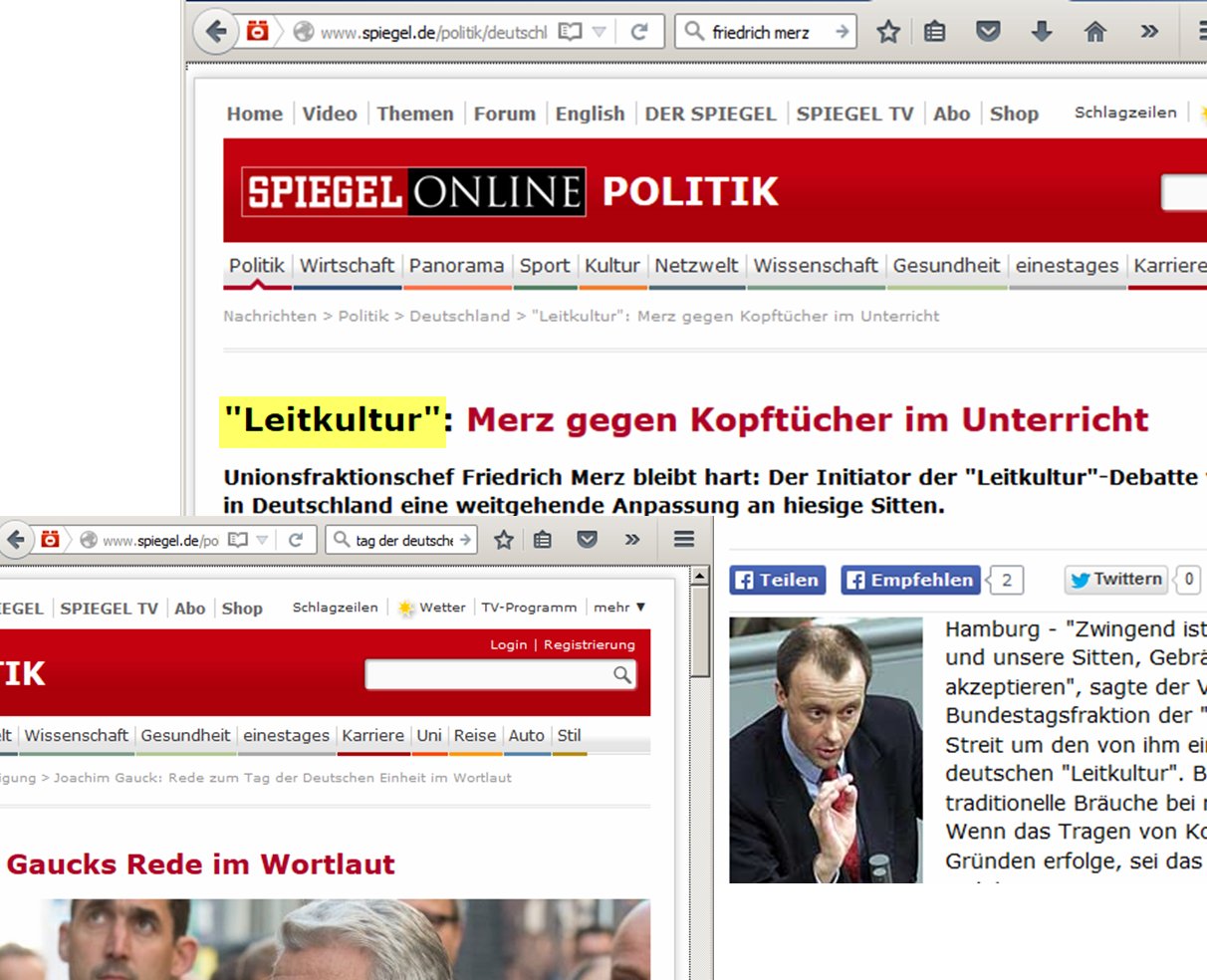Click search field containing friedrich merz
This screenshot has width=1207, height=980.
click(765, 32)
